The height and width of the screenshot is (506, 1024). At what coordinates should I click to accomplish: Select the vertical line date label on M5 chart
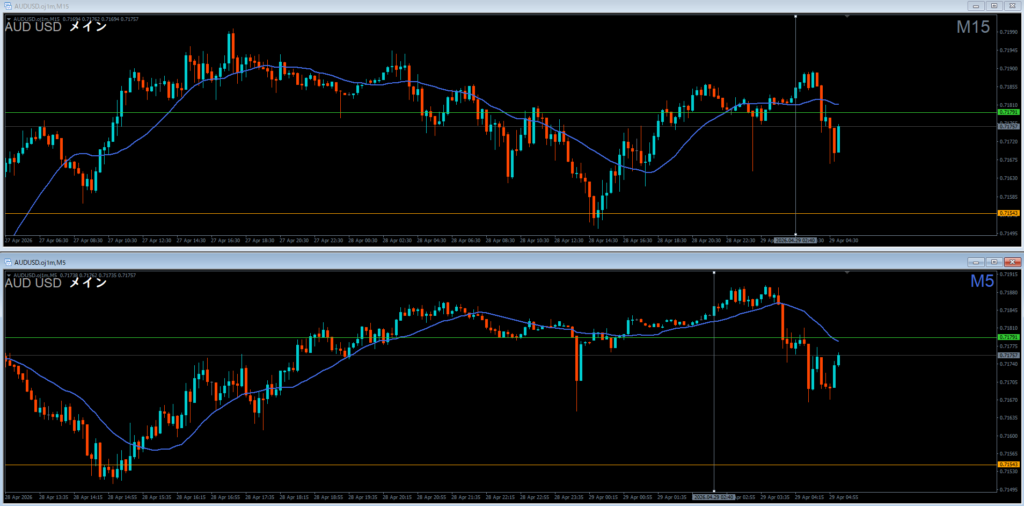click(x=714, y=496)
